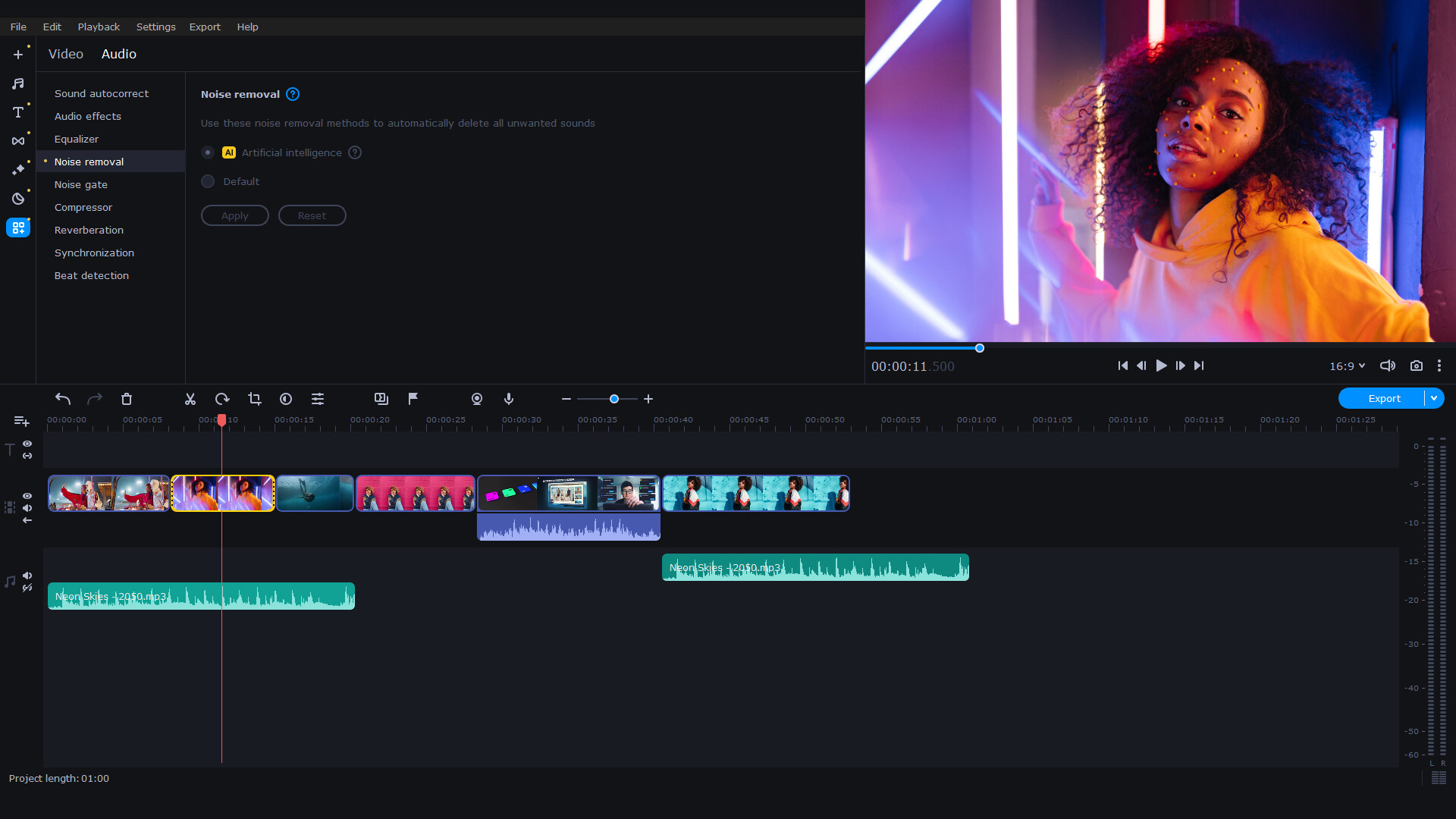Select Default noise removal radio button

[x=208, y=181]
